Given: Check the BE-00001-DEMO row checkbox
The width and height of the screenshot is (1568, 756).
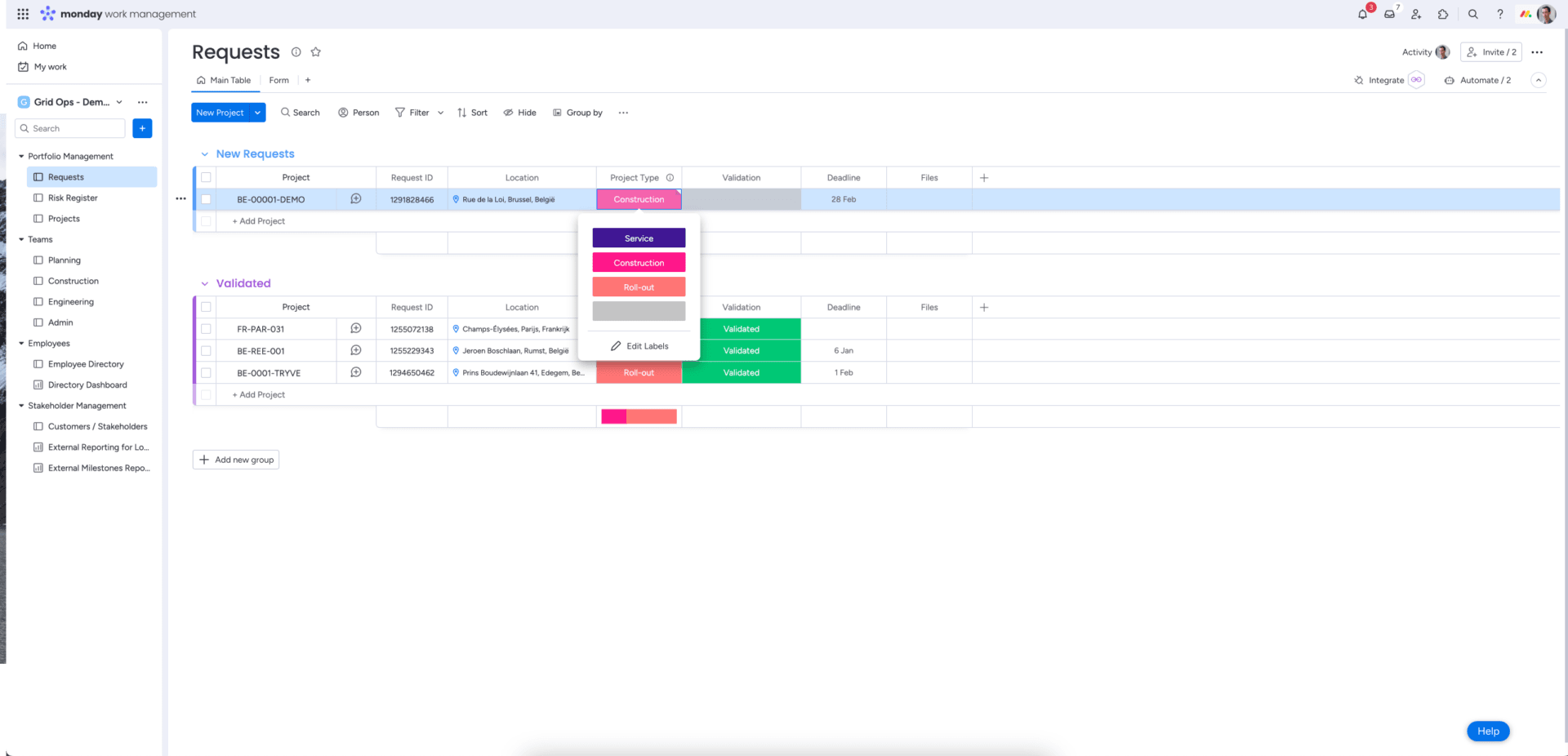Looking at the screenshot, I should pos(206,199).
